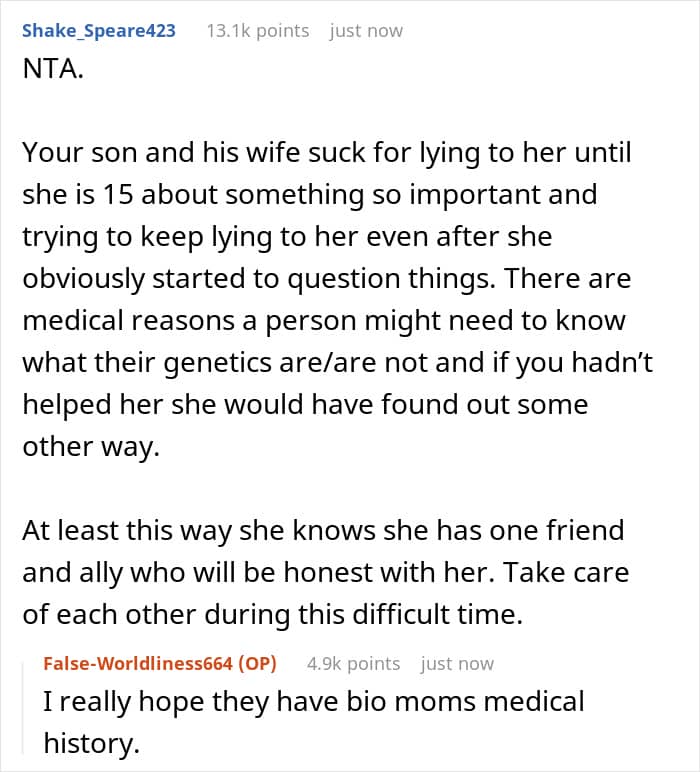
Task: Click the I really hope they have line
Action: point(314,701)
